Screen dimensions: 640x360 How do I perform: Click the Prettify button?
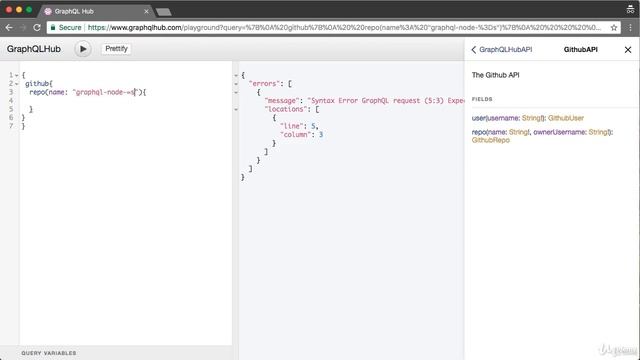pos(116,49)
